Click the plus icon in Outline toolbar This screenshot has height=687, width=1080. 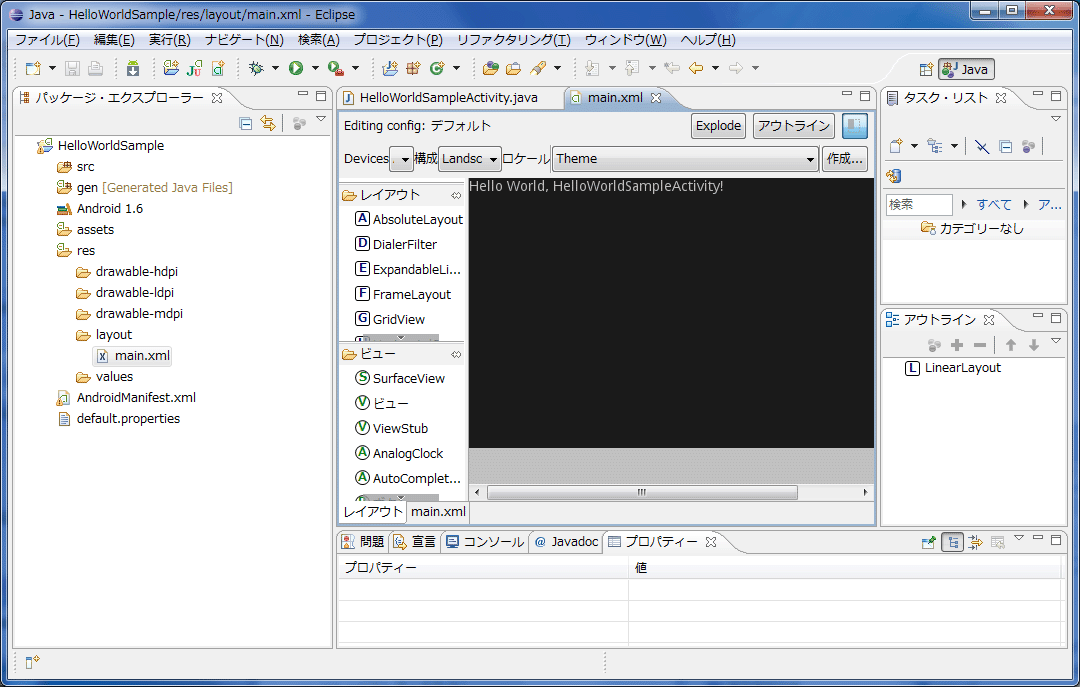pyautogui.click(x=957, y=345)
